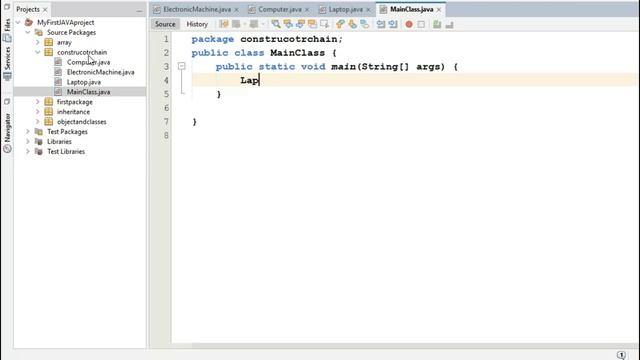The height and width of the screenshot is (360, 640).
Task: Expand inheritance package node
Action: (x=38, y=111)
